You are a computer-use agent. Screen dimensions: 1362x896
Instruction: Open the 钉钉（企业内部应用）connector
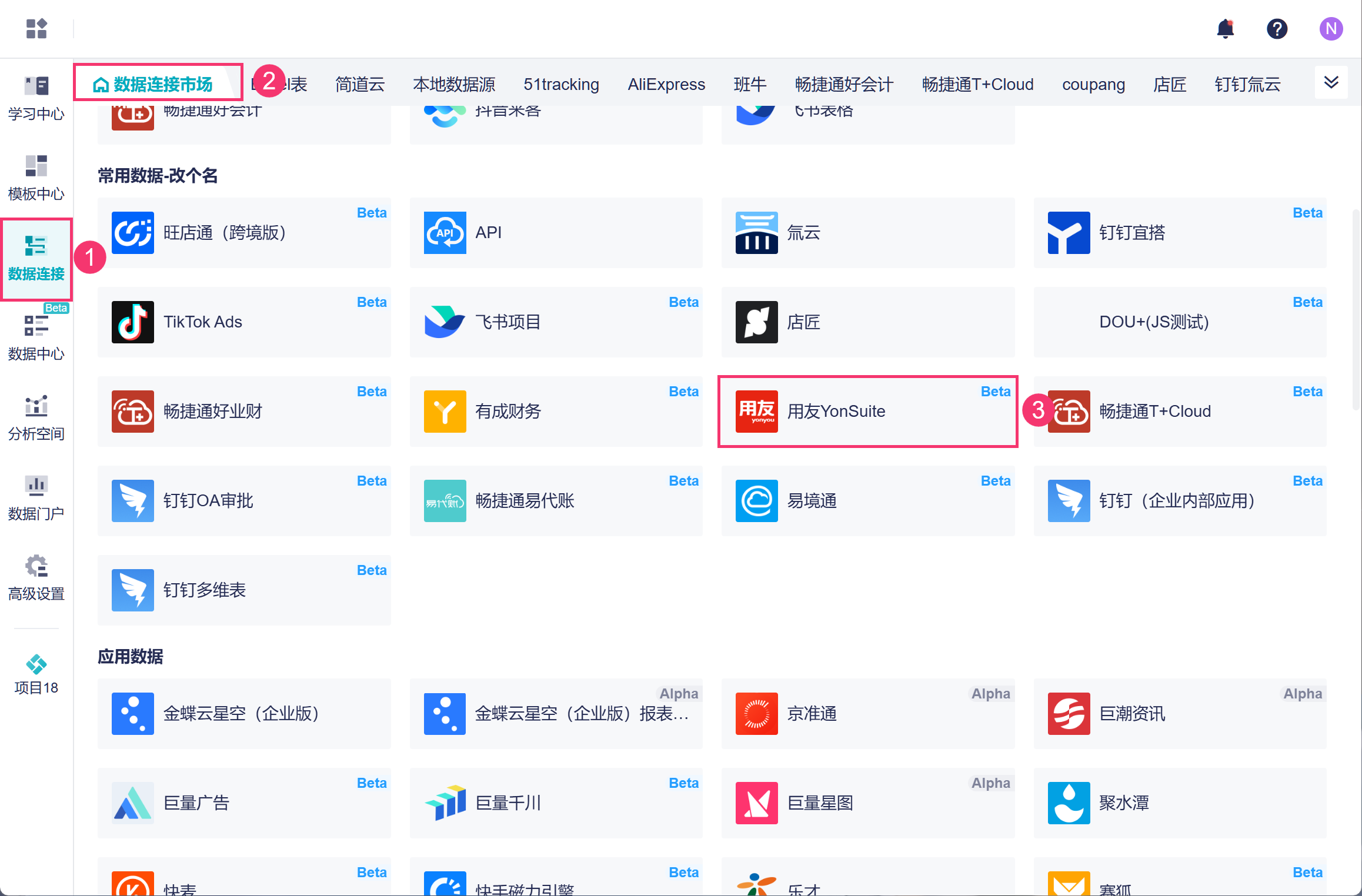coord(1180,501)
